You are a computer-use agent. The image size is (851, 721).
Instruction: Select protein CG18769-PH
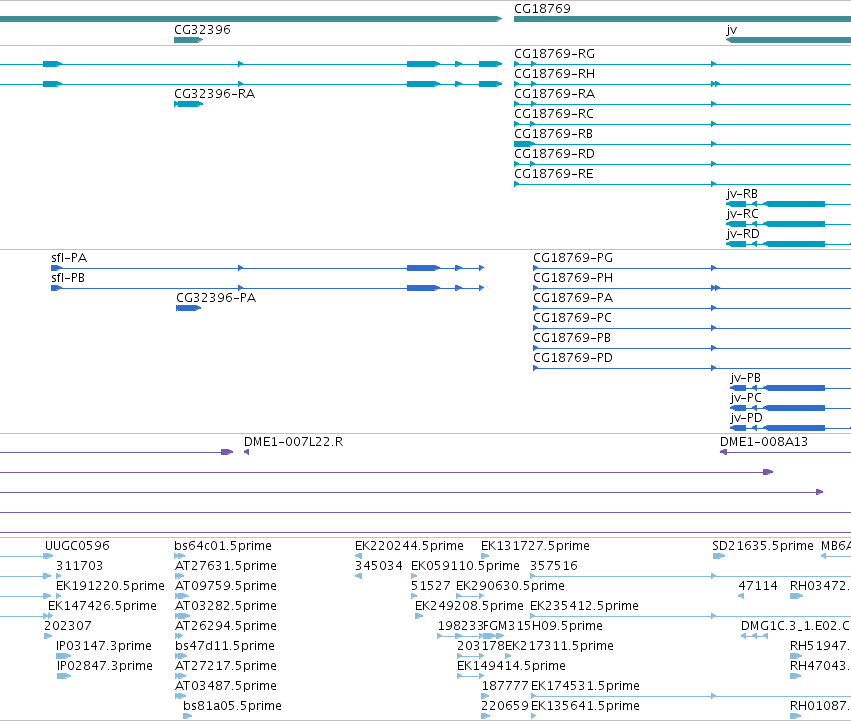(x=573, y=278)
